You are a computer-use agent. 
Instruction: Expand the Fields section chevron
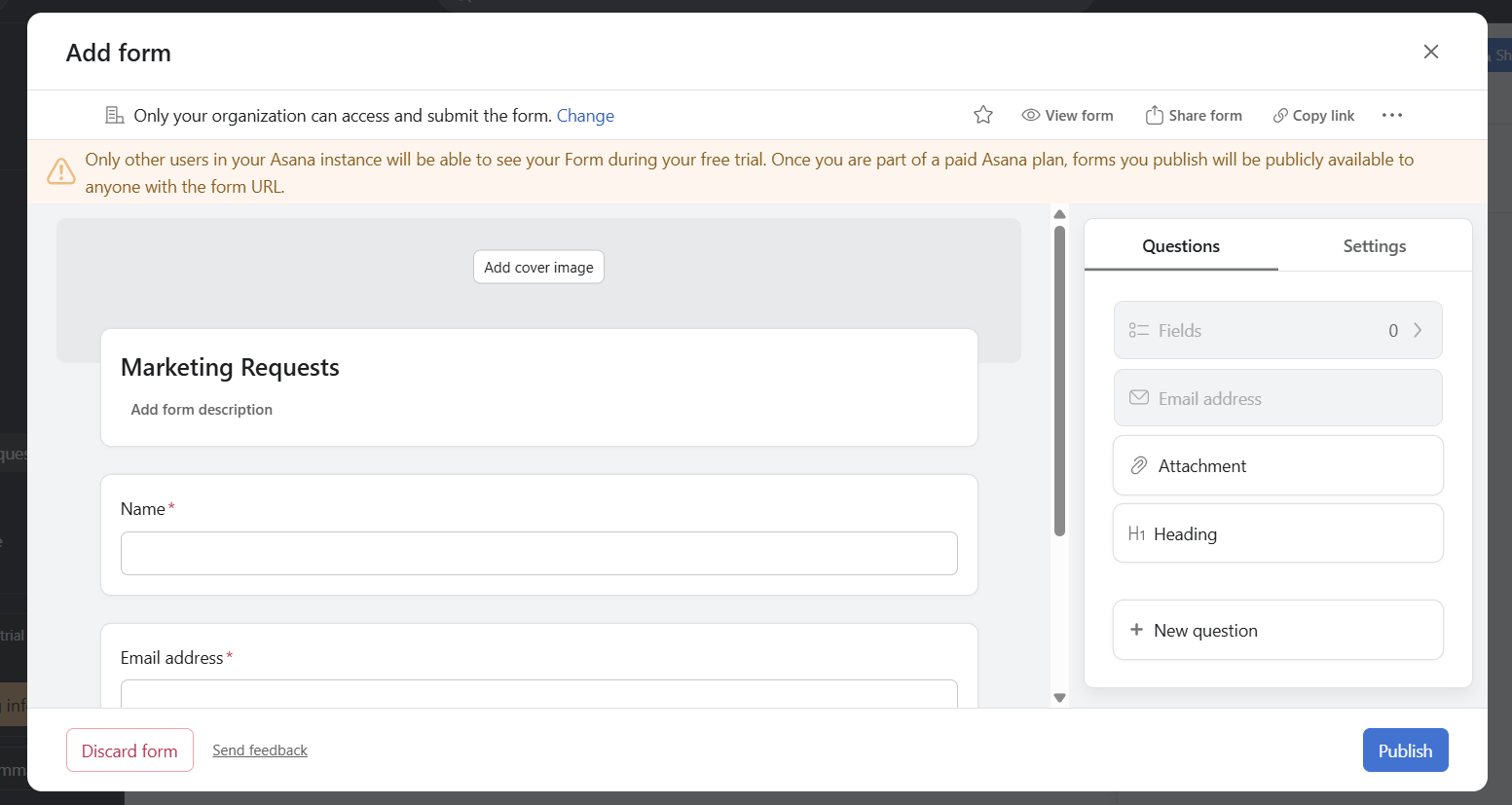pyautogui.click(x=1418, y=330)
